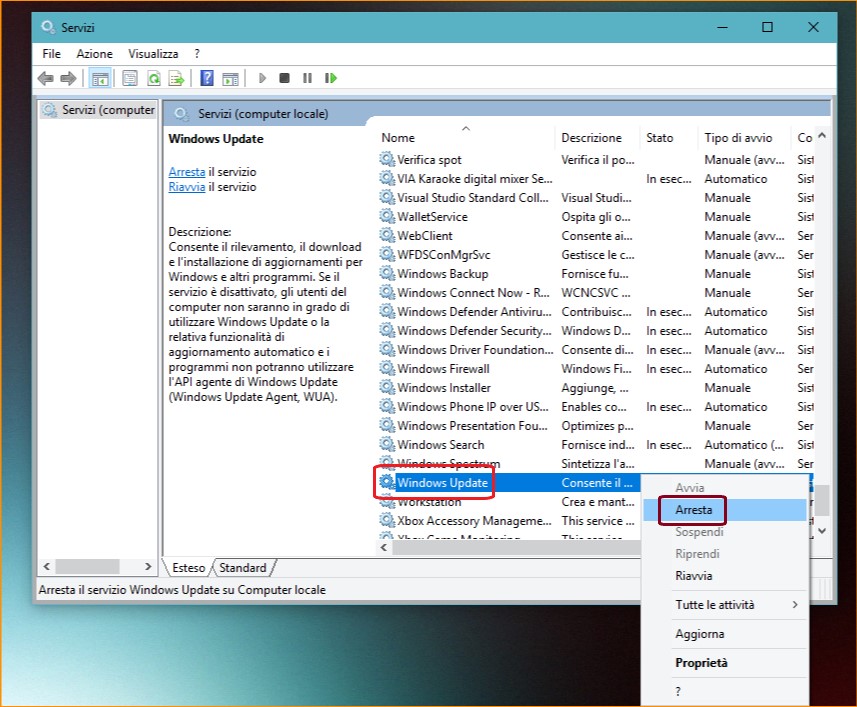Select the Windows Defender Security service row
Image resolution: width=857 pixels, height=707 pixels.
[596, 331]
